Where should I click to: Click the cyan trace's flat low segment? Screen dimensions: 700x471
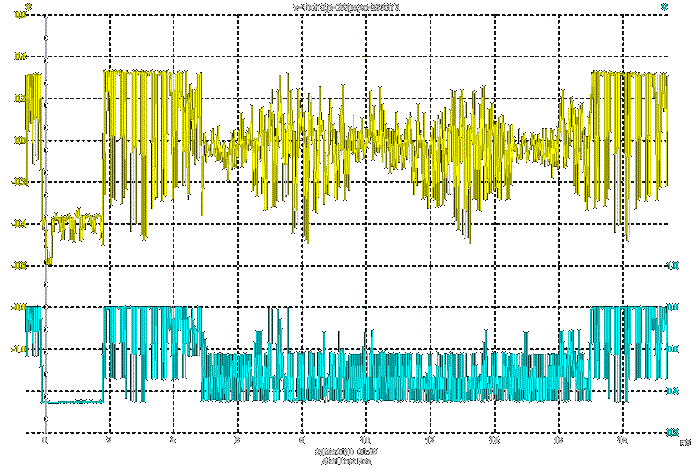[x=74, y=401]
